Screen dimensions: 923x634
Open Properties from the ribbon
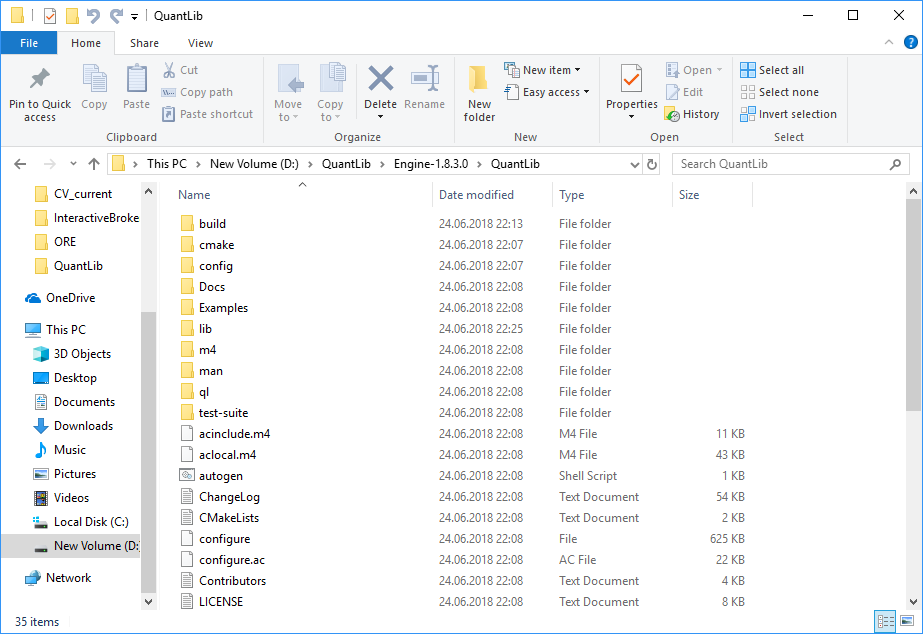coord(631,80)
